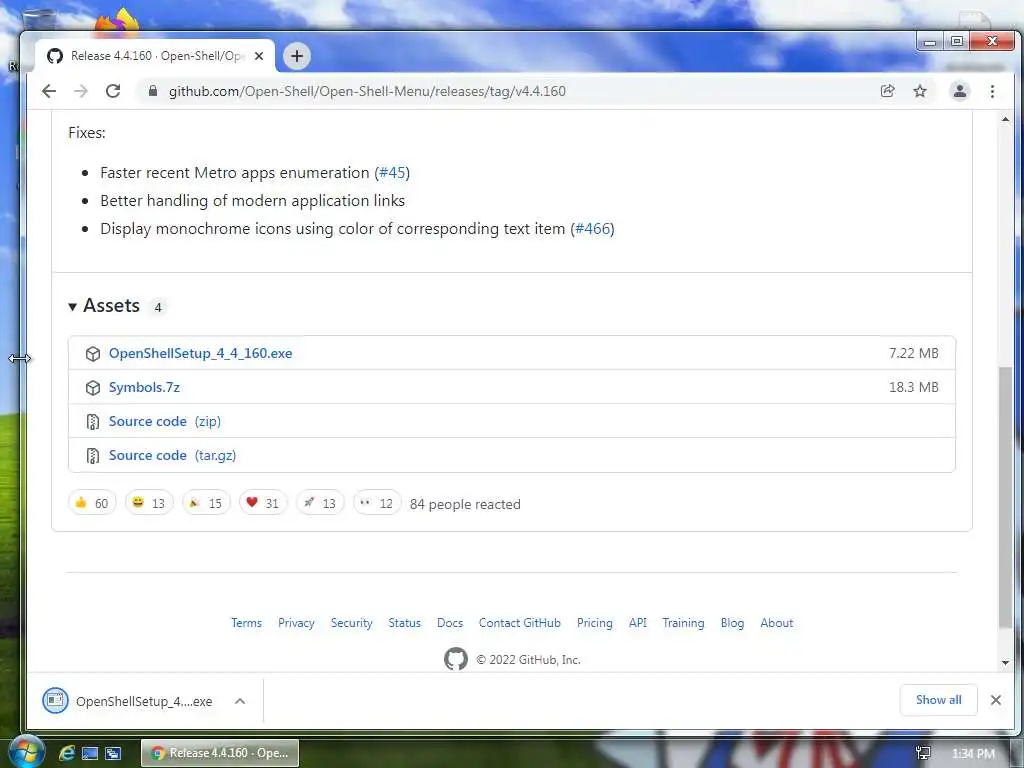
Task: Expand download item options chevron
Action: [x=240, y=701]
